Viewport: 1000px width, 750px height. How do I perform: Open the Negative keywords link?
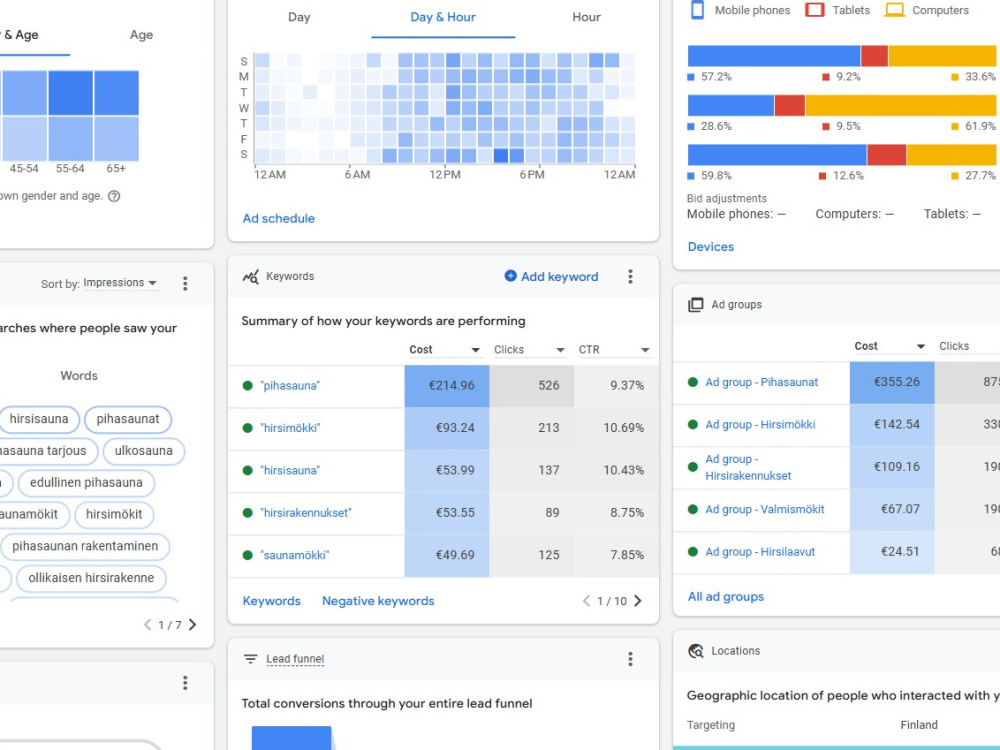coord(378,601)
